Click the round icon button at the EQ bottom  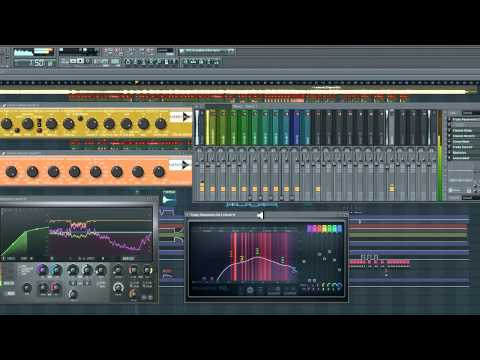point(250,291)
